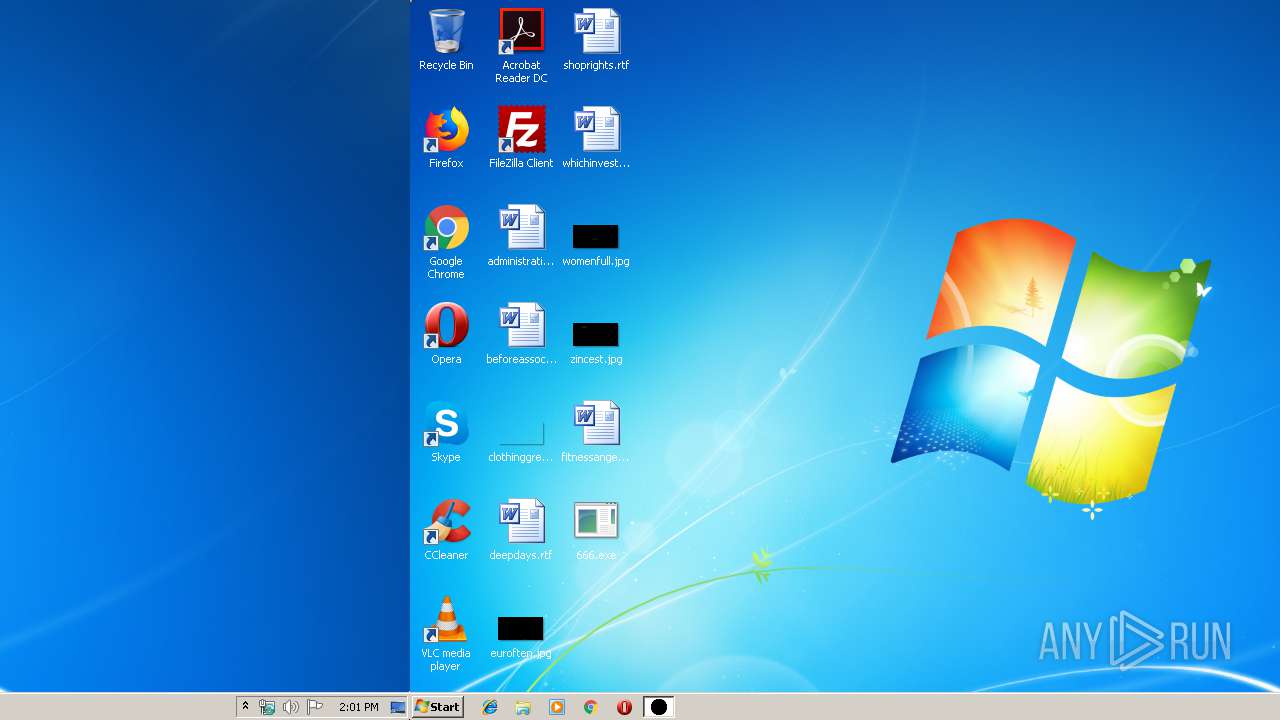The height and width of the screenshot is (720, 1280).
Task: Select euroften.jpg image file
Action: 521,636
